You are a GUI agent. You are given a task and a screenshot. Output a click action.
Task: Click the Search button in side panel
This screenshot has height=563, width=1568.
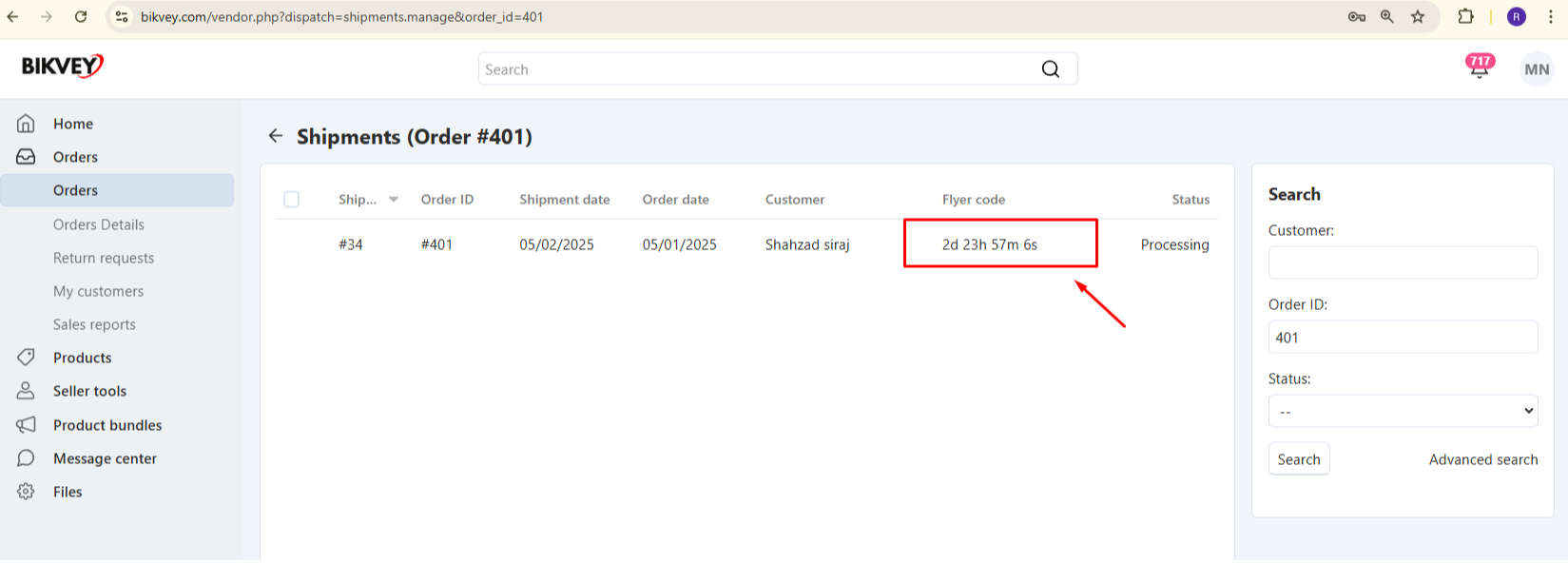pyautogui.click(x=1299, y=459)
